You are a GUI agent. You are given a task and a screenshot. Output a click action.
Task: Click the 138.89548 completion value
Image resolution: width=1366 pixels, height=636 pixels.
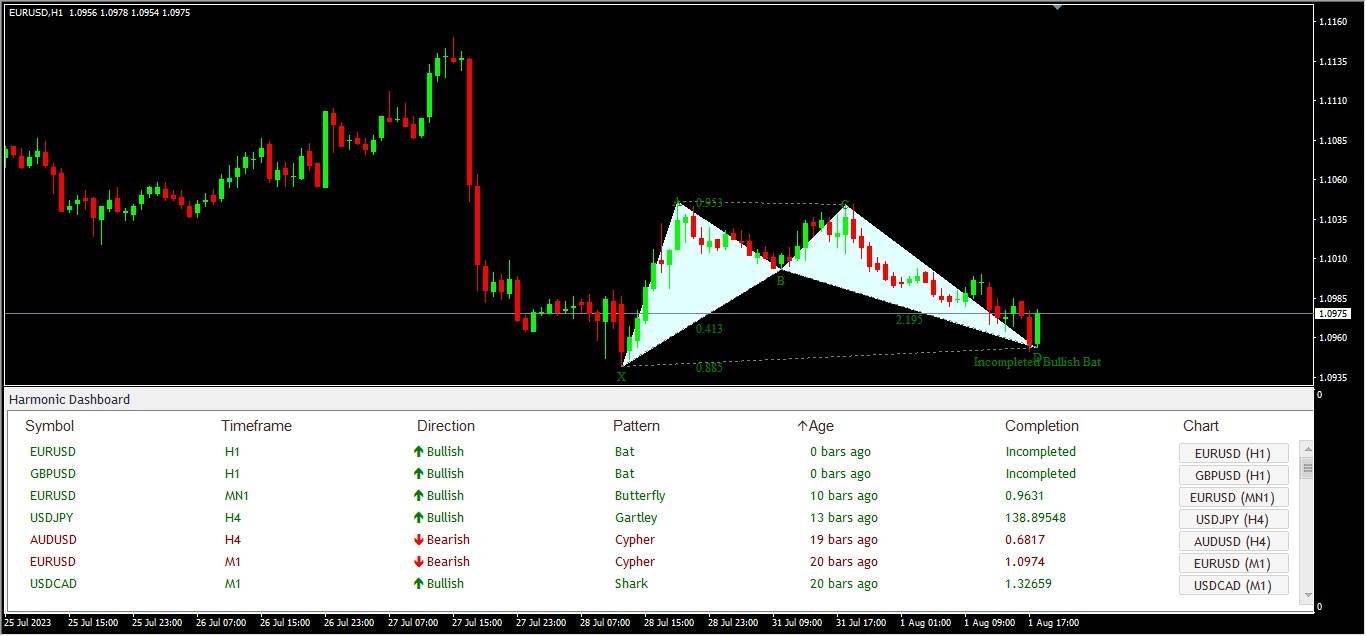[1036, 518]
